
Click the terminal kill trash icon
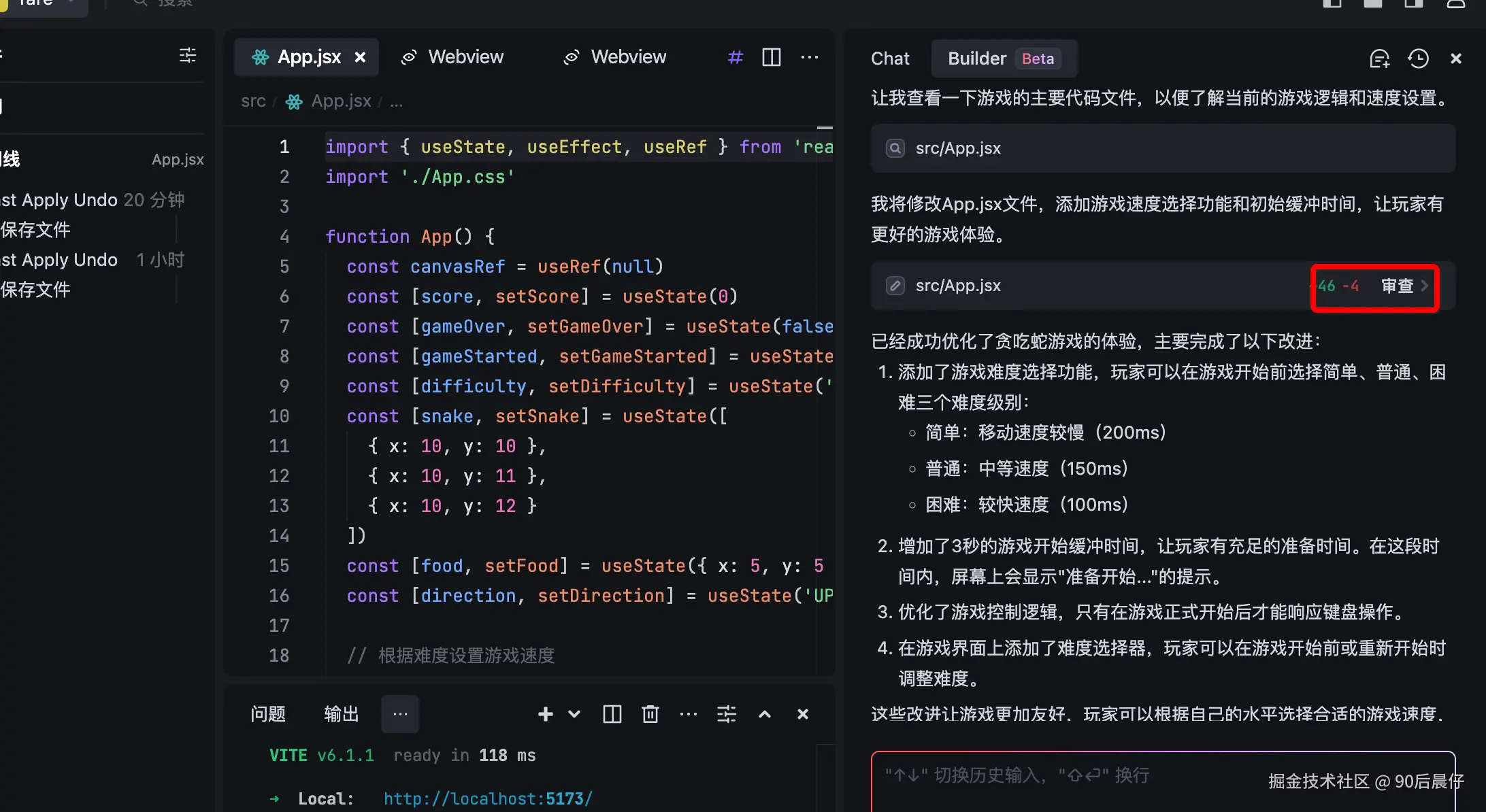[650, 714]
